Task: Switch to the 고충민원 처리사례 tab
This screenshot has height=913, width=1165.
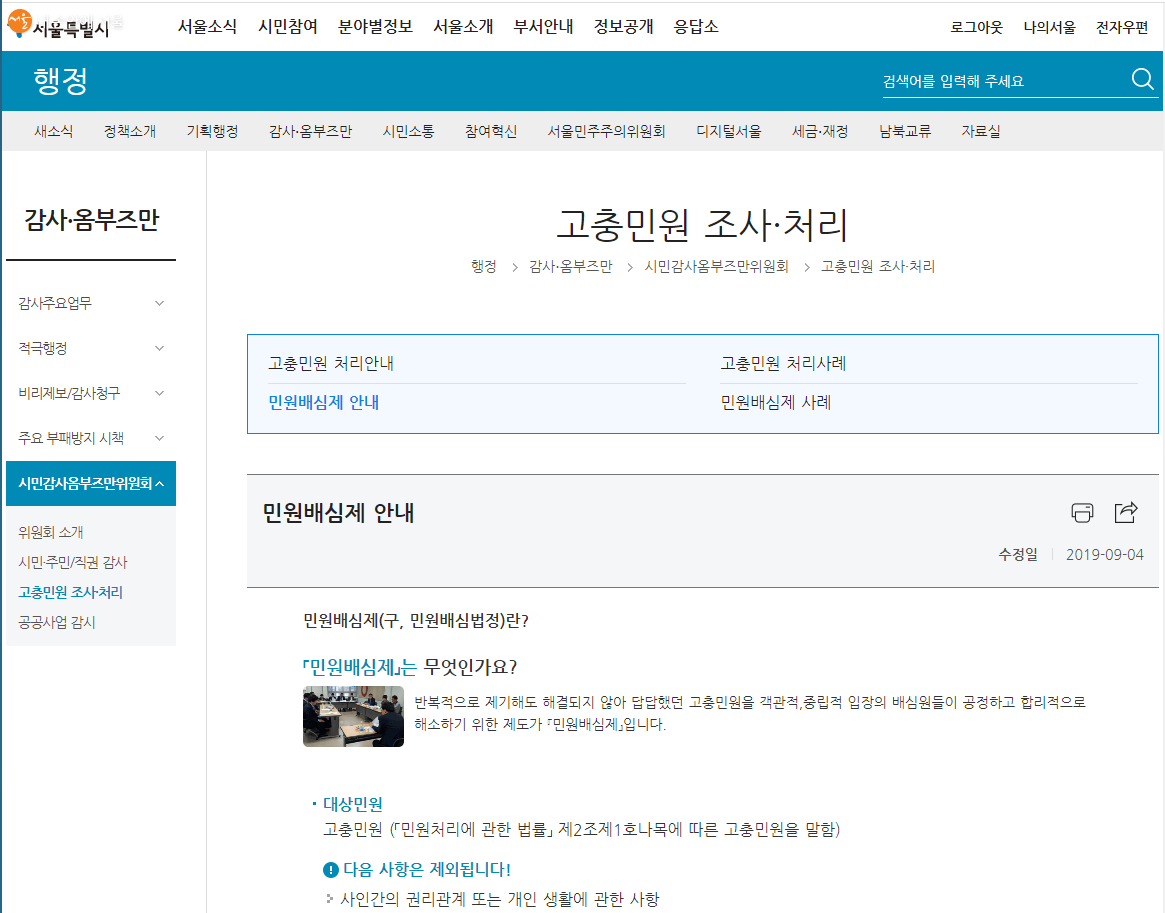Action: click(783, 364)
